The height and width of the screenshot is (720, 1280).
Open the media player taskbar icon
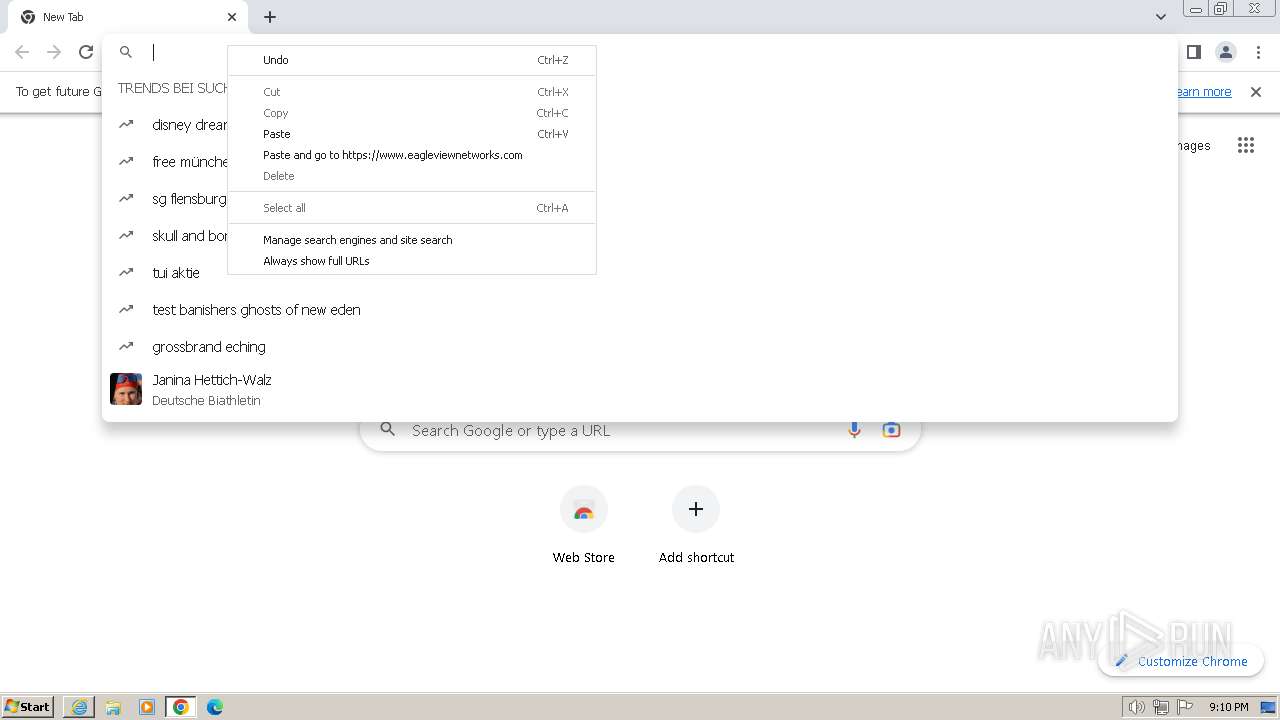tap(147, 707)
